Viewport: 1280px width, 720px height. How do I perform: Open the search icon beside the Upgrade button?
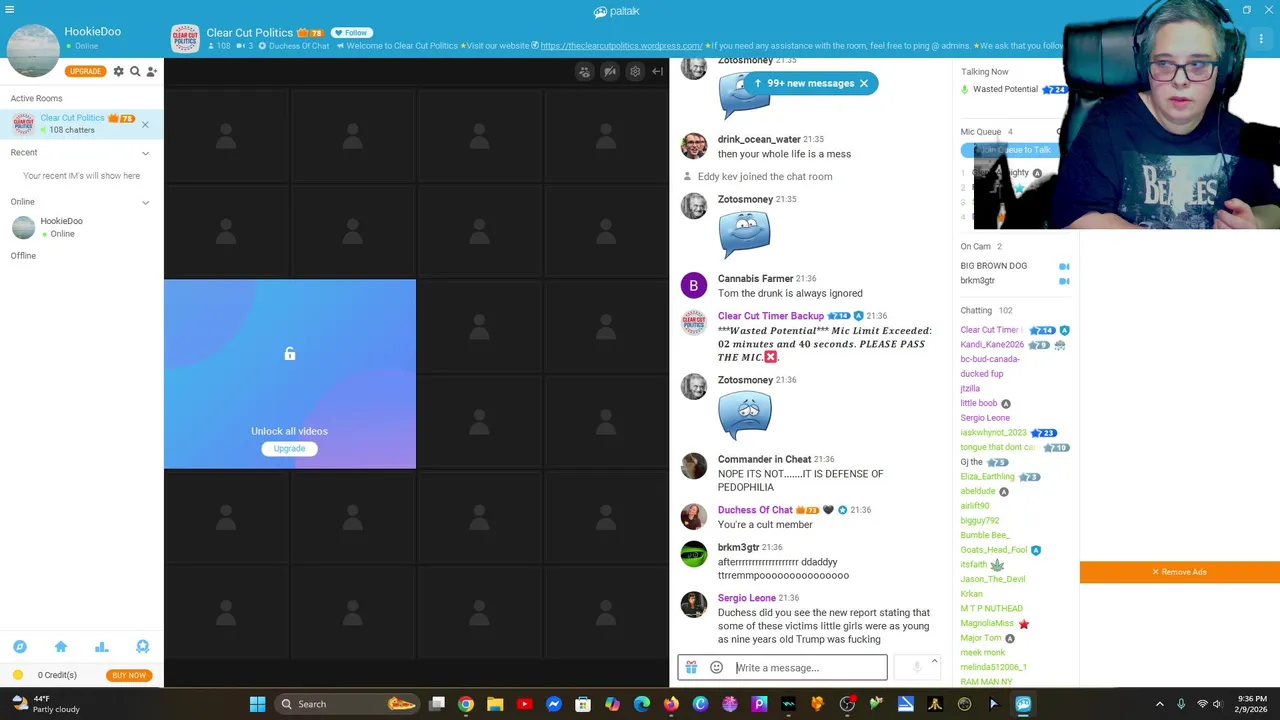click(135, 71)
